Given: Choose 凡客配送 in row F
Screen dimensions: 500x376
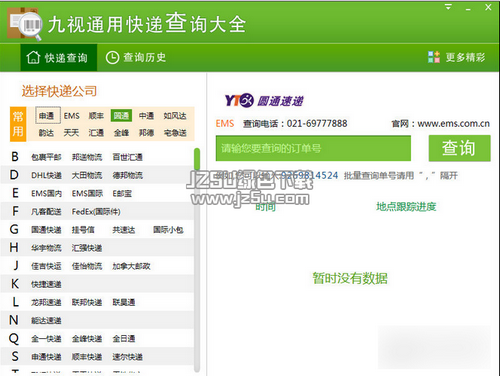Looking at the screenshot, I should pos(46,212).
